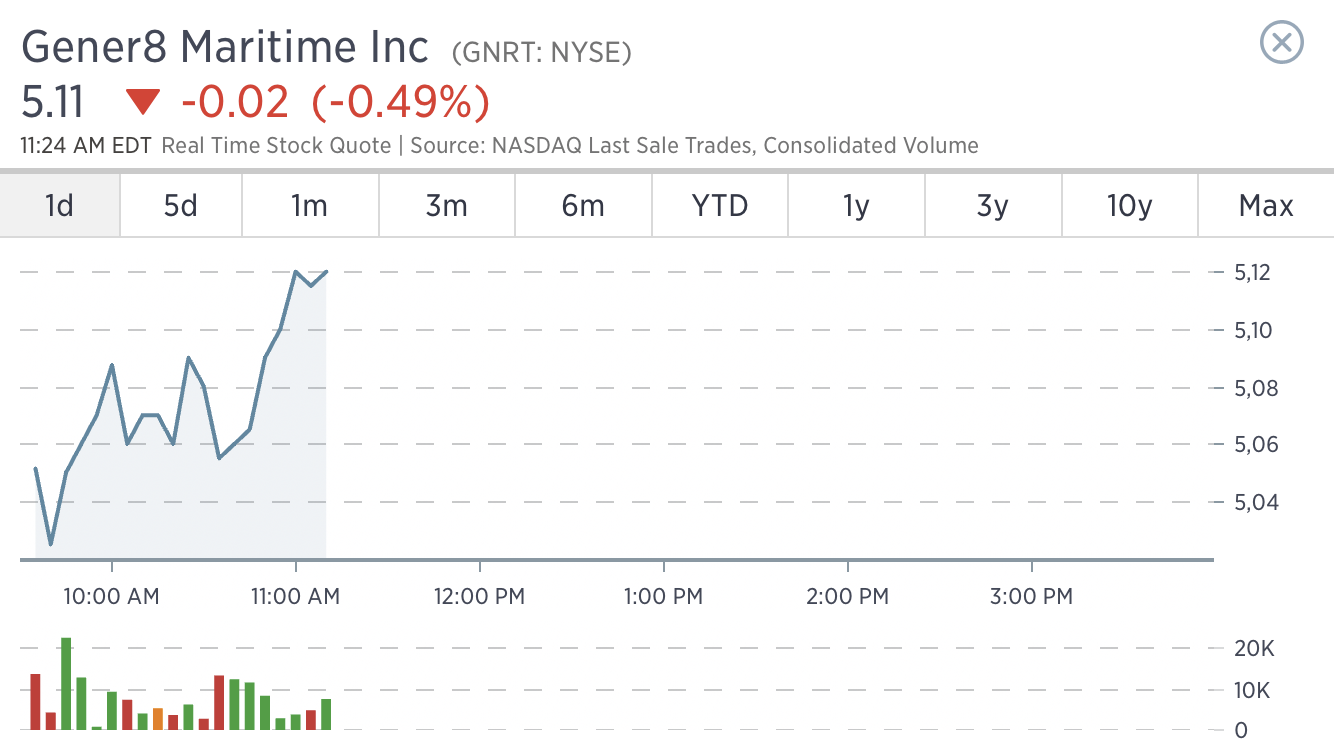Click the tallest green volume bar
Viewport: 1334px width, 750px height.
pyautogui.click(x=66, y=683)
